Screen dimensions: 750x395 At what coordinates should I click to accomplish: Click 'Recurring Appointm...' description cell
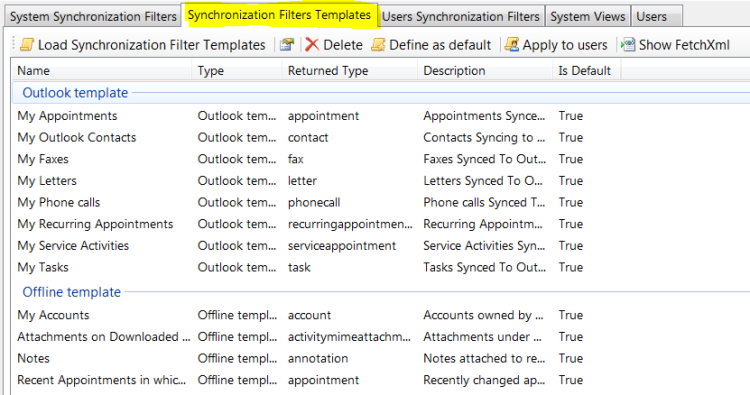tap(483, 224)
